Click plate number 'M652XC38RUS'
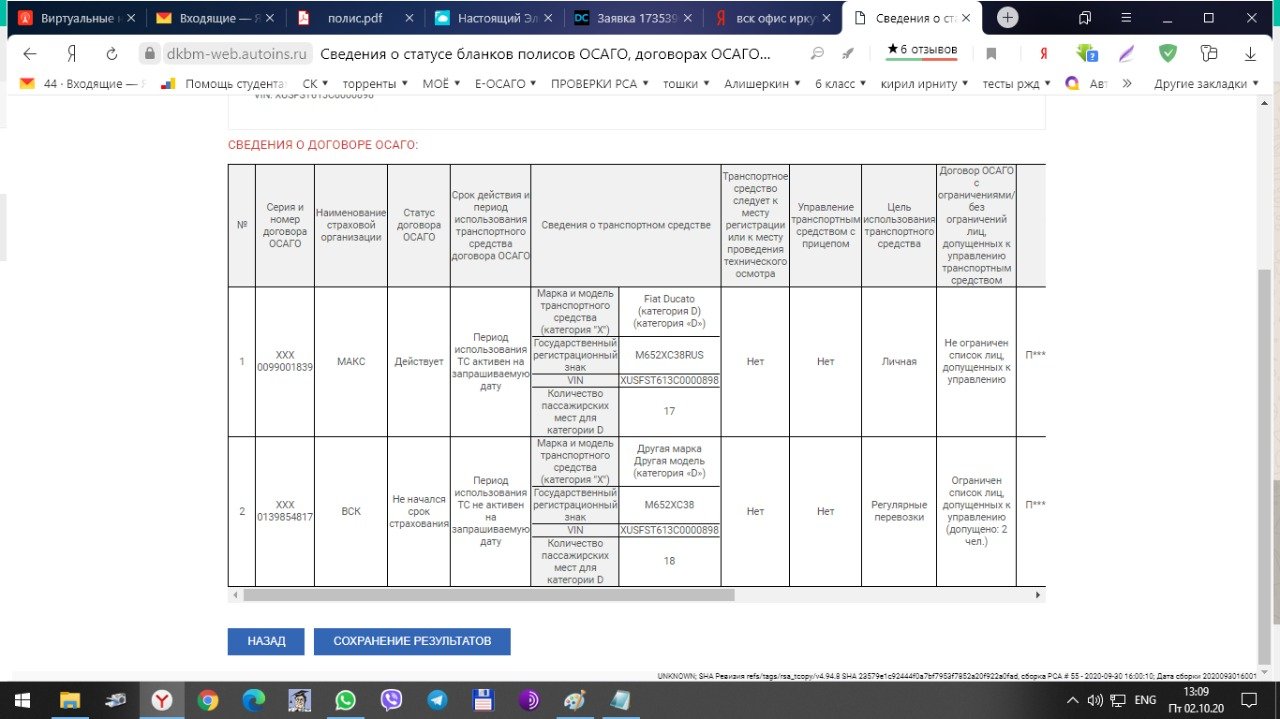Image resolution: width=1280 pixels, height=719 pixels. (x=669, y=355)
